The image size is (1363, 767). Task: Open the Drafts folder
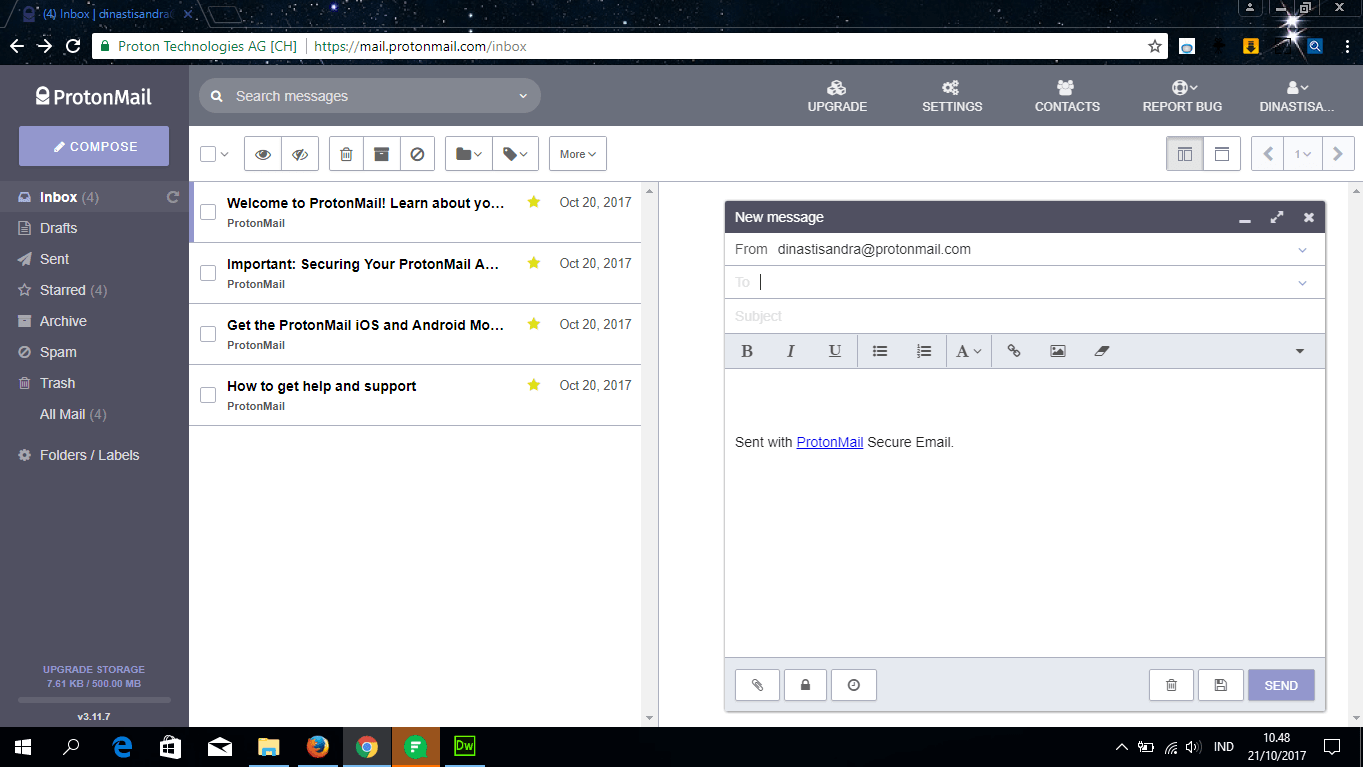point(58,228)
